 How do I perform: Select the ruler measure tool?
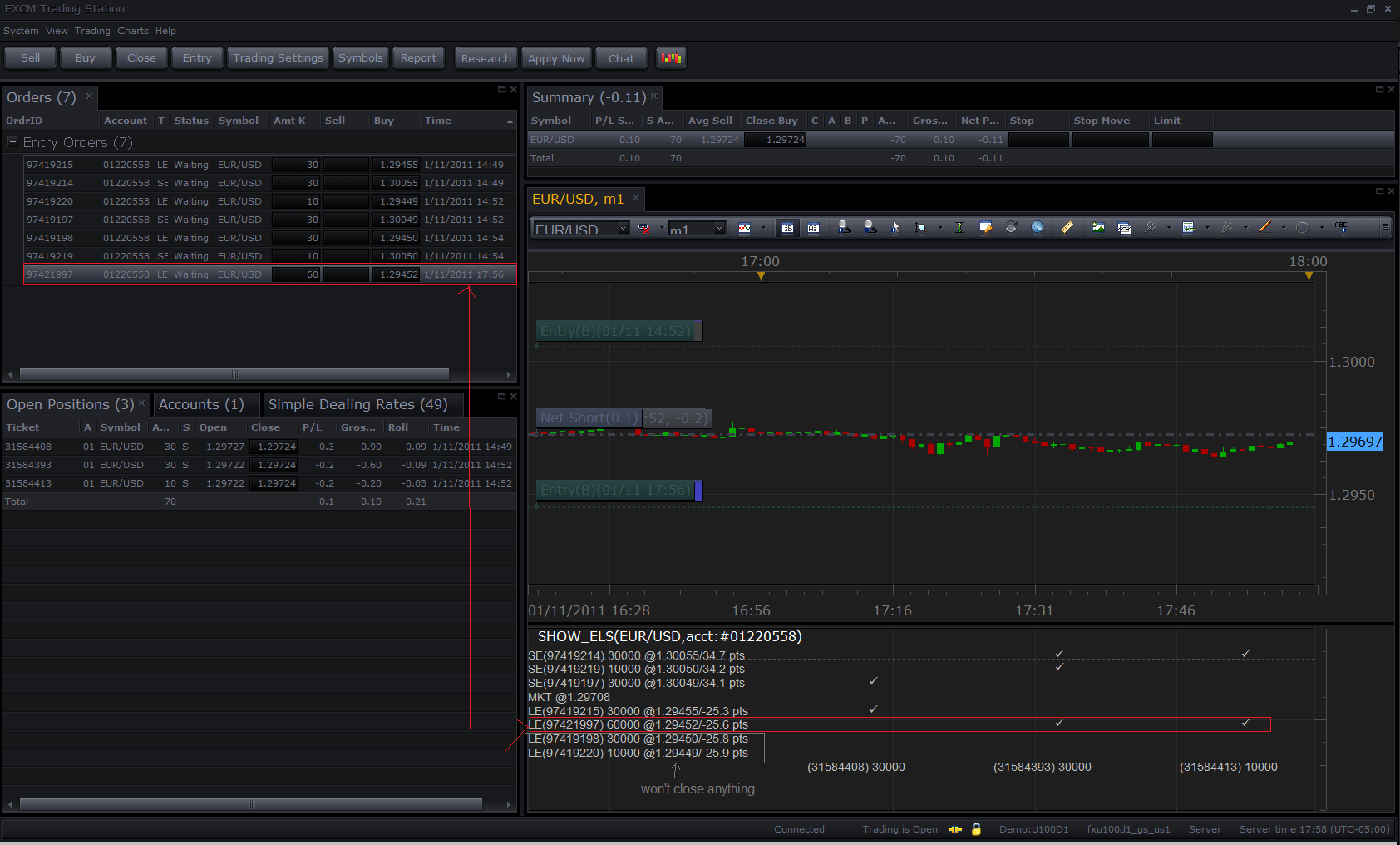click(x=1067, y=227)
